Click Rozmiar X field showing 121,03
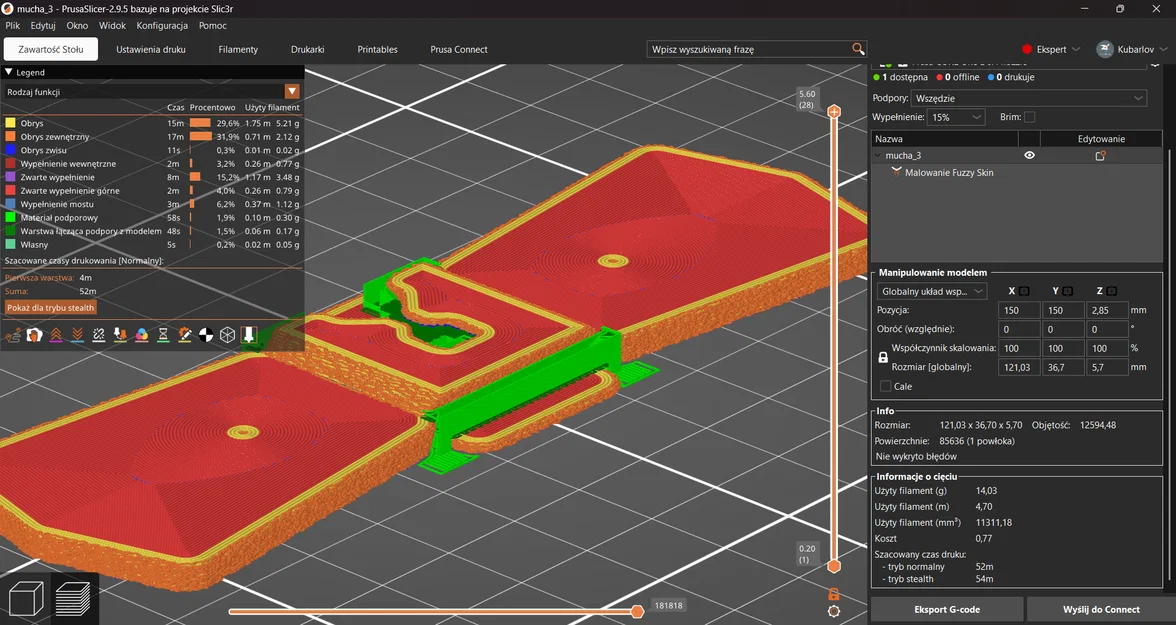This screenshot has height=625, width=1176. click(1018, 367)
